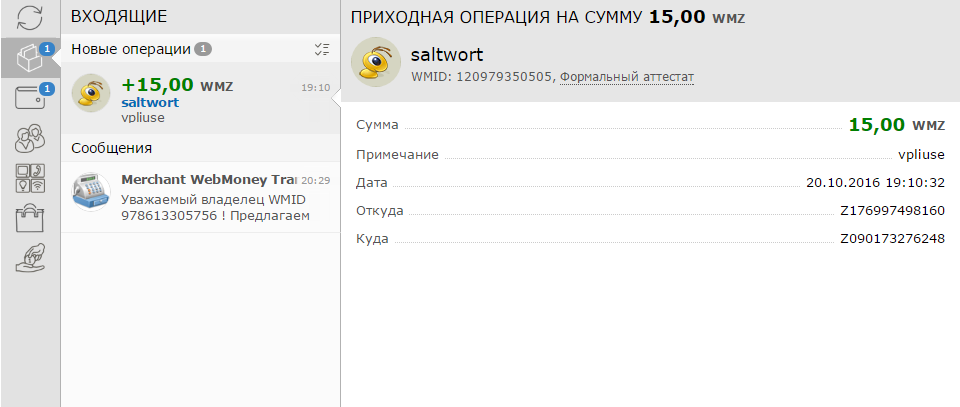960x407 pixels.
Task: Click the 19:10 operation timestamp
Action: [x=315, y=88]
